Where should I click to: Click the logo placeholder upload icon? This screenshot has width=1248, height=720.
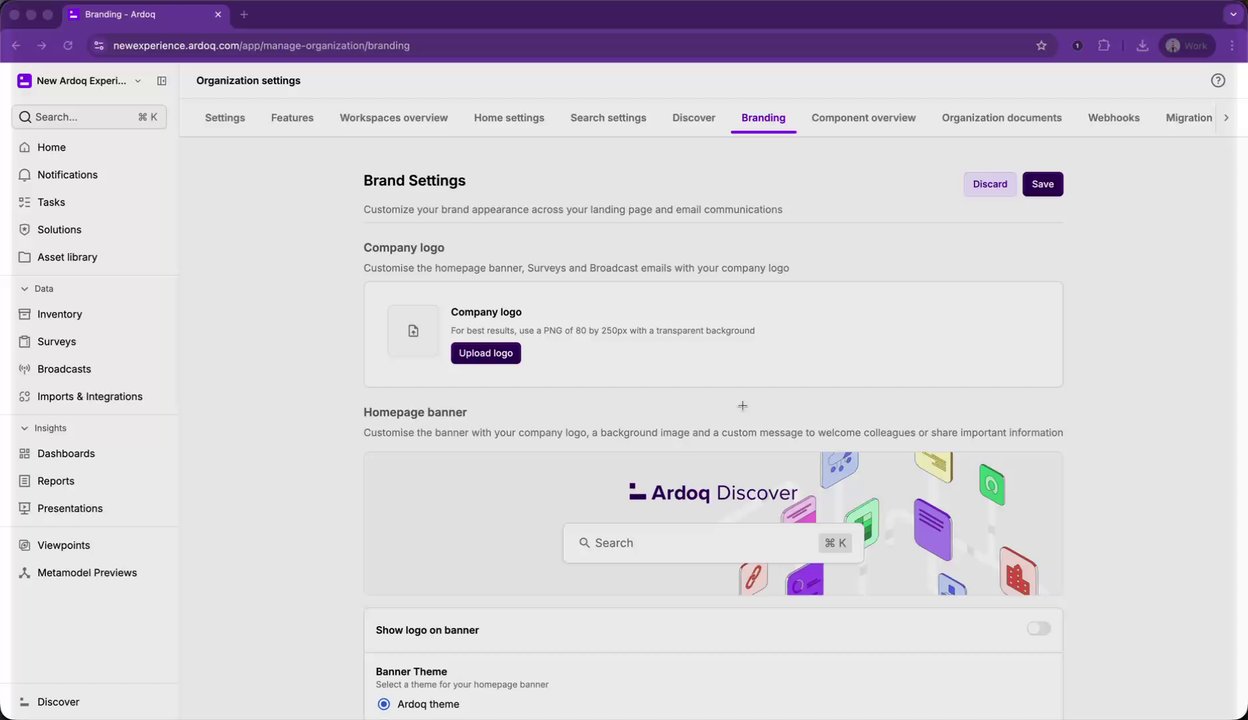pyautogui.click(x=413, y=331)
